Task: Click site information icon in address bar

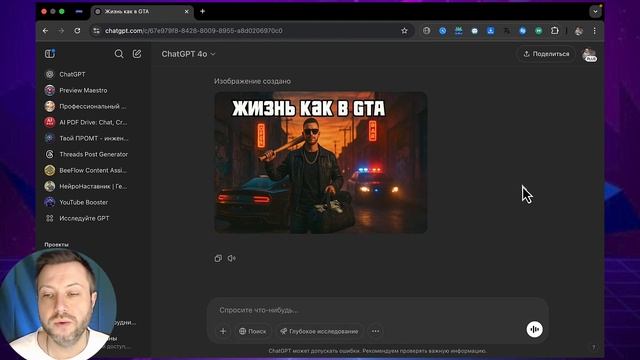Action: [x=96, y=31]
